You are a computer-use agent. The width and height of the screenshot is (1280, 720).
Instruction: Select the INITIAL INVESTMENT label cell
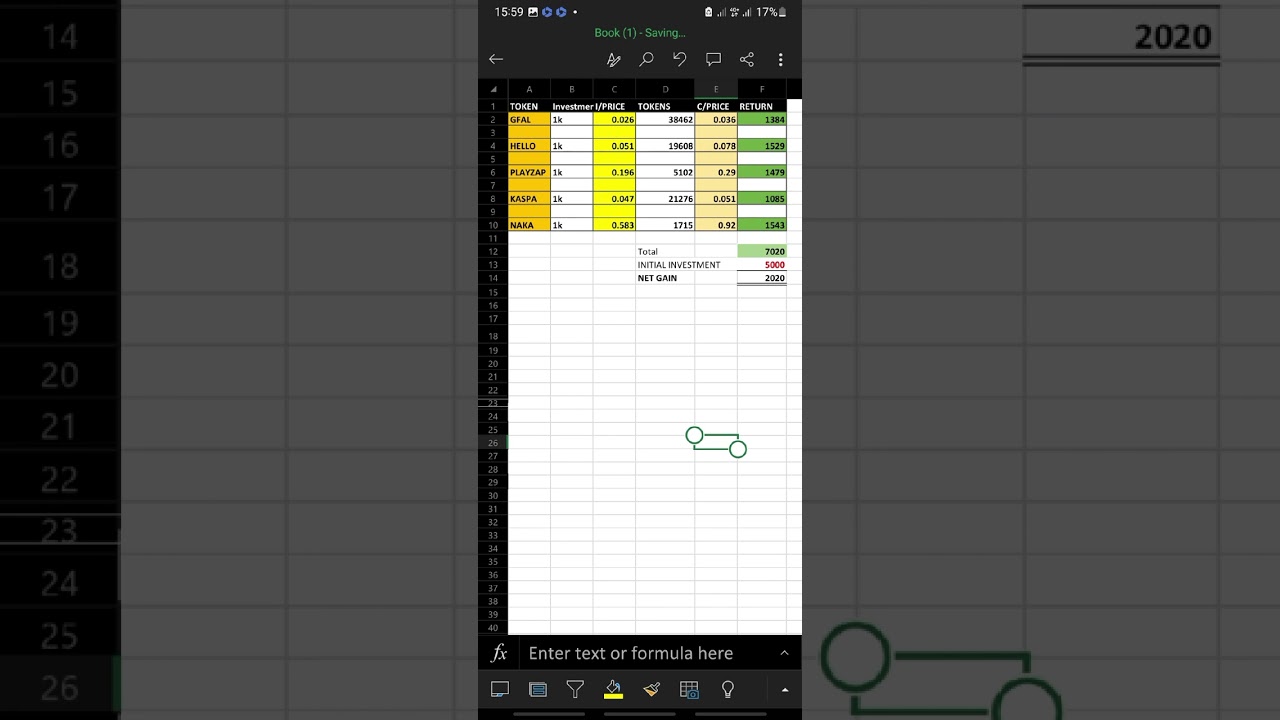coord(679,265)
